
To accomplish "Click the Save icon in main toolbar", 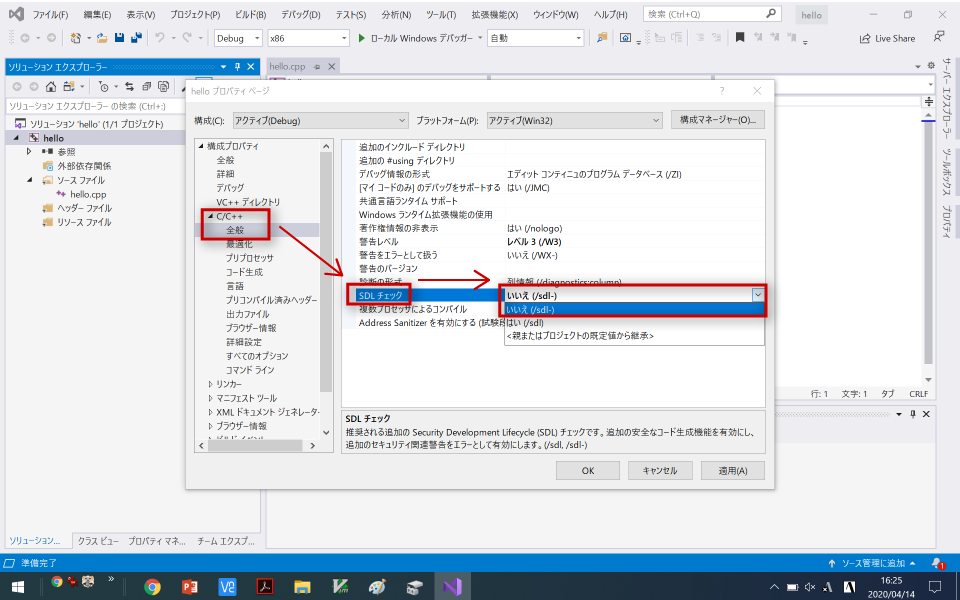I will click(x=119, y=38).
